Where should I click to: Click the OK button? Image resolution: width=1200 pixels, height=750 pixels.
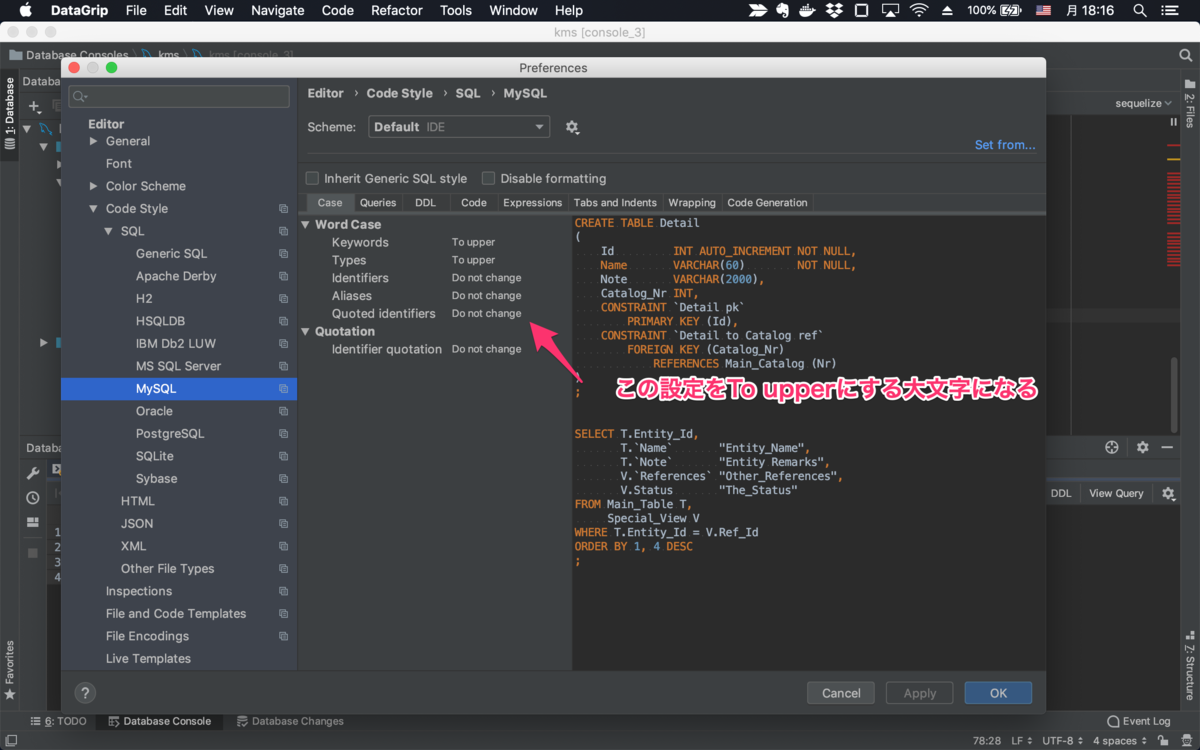[998, 693]
